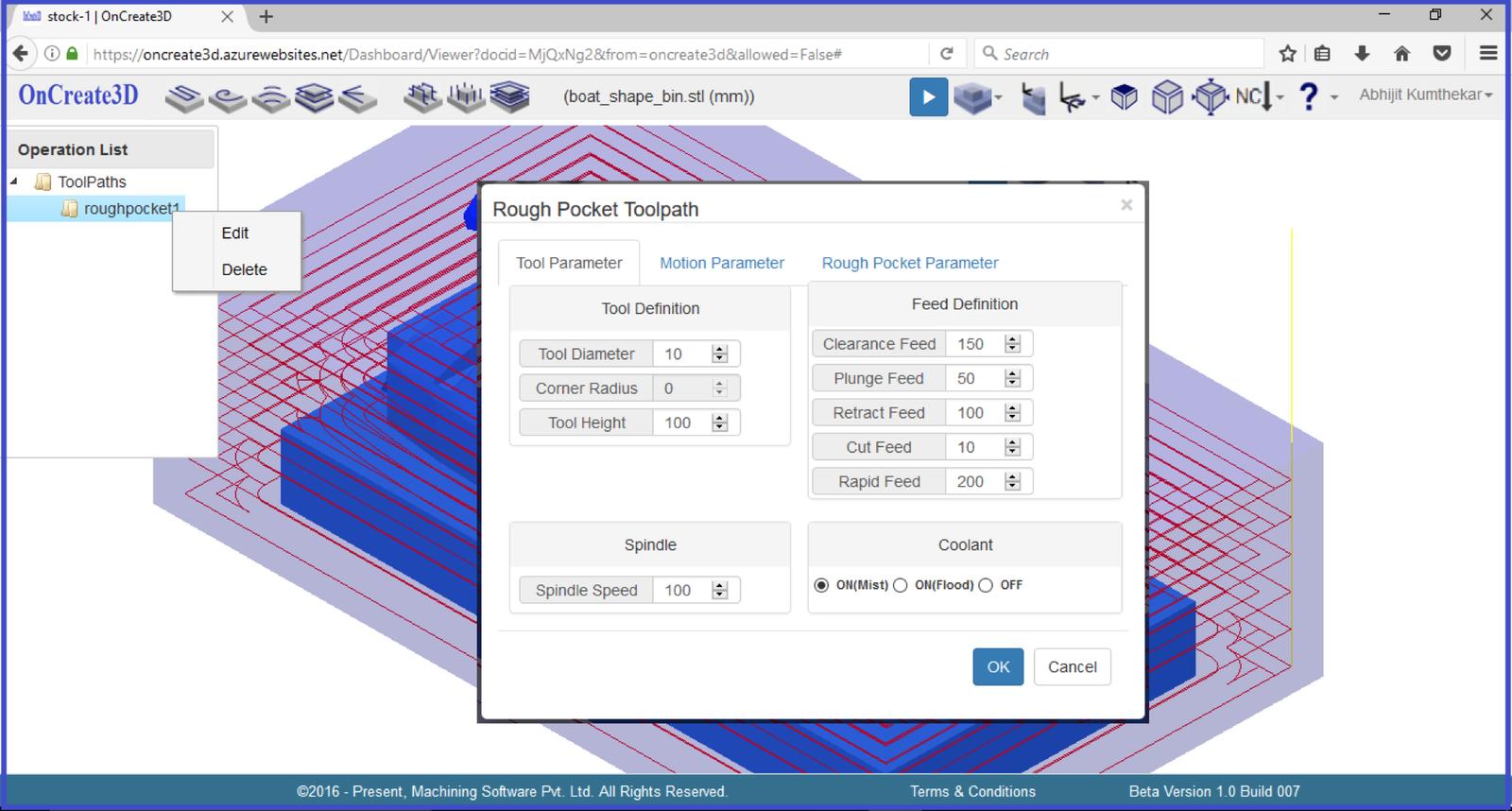1512x811 pixels.
Task: Choose Edit from the context menu
Action: point(235,233)
